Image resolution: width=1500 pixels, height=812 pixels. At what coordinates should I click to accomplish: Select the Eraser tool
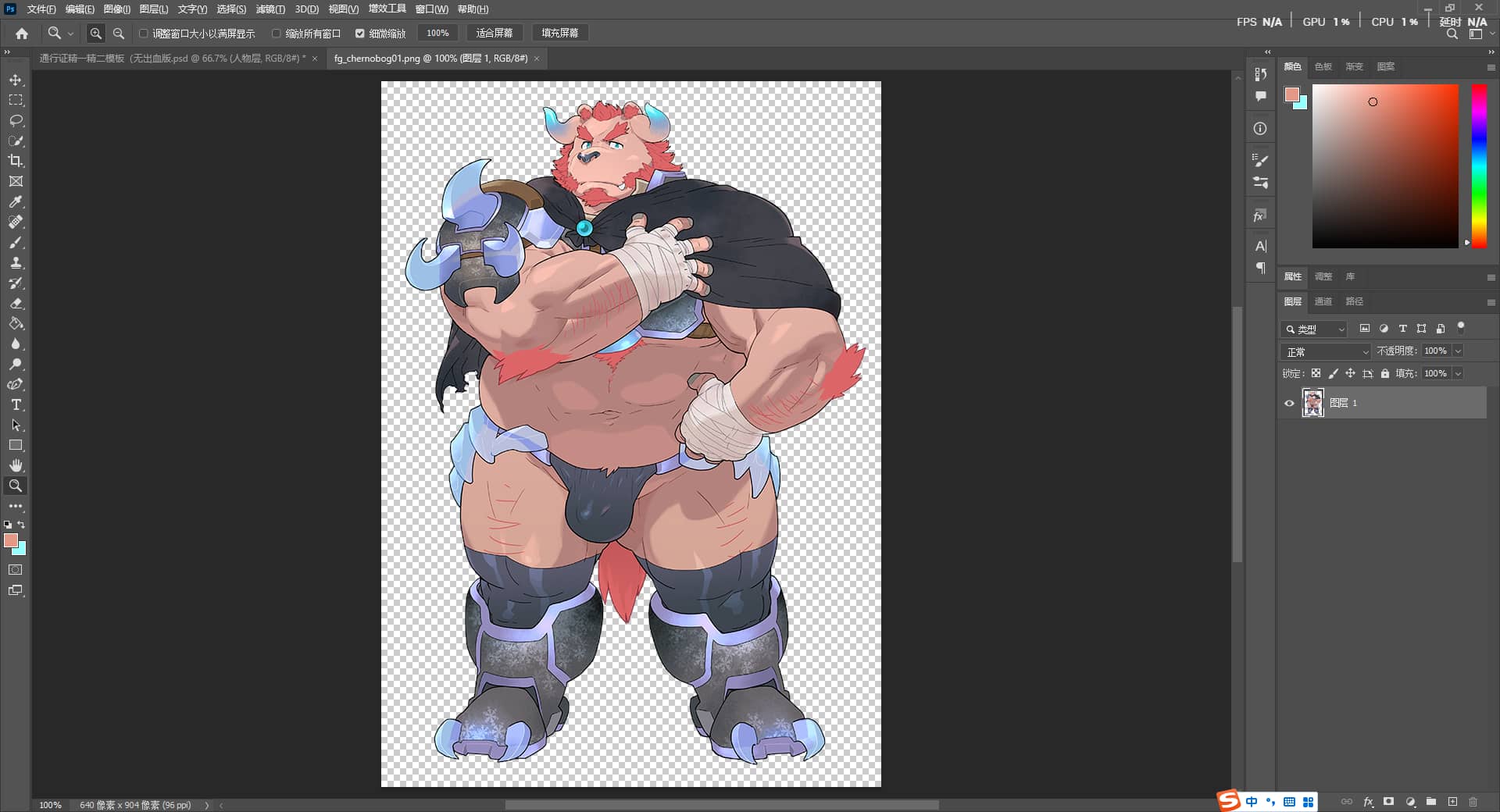pos(16,304)
